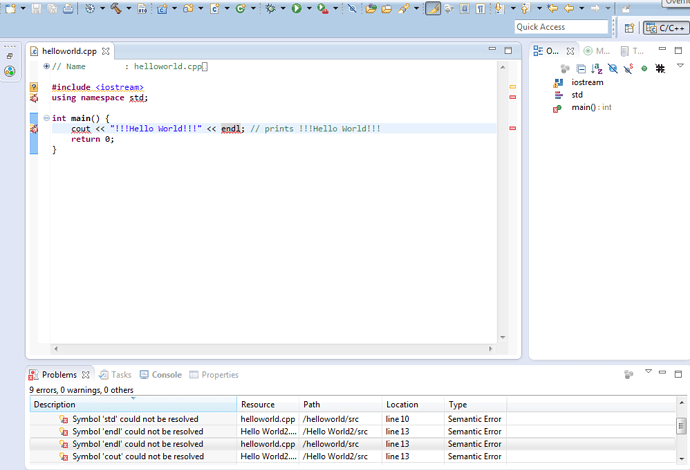Screen dimensions: 690x470
Task: Click the error marker beside the cout line
Action: pyautogui.click(x=33, y=129)
